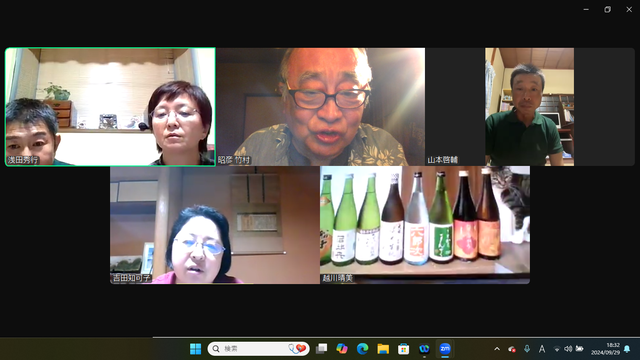The height and width of the screenshot is (360, 640).
Task: Open Task View from the taskbar
Action: click(x=322, y=349)
